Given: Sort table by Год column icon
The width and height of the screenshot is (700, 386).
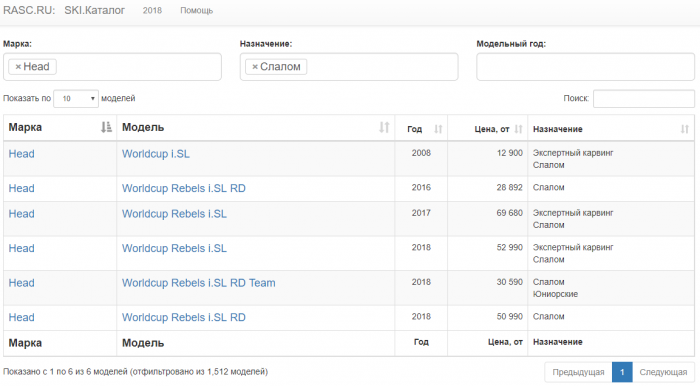Looking at the screenshot, I should [x=438, y=129].
